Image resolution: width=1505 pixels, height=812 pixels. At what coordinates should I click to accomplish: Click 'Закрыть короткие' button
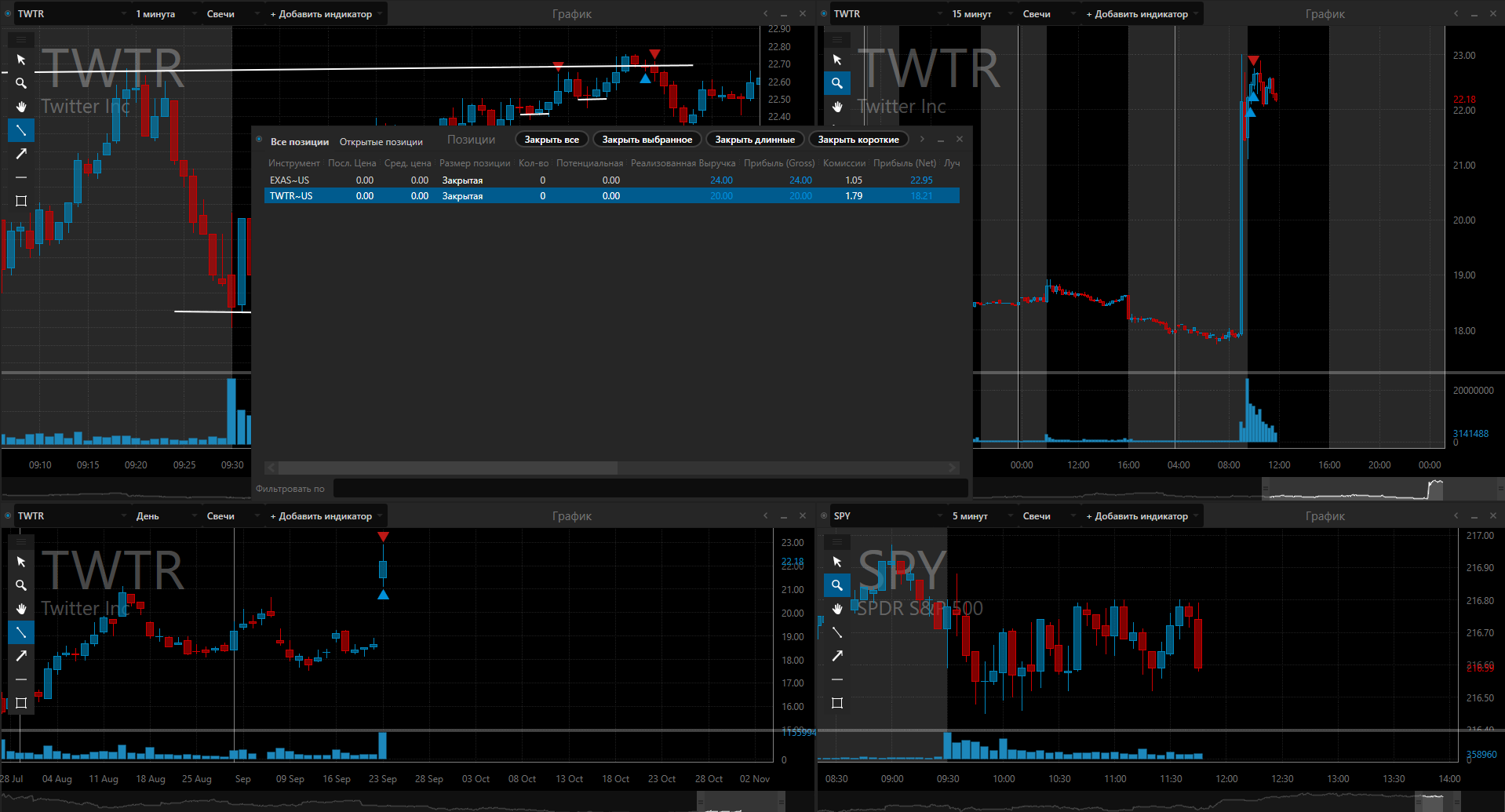click(x=858, y=140)
